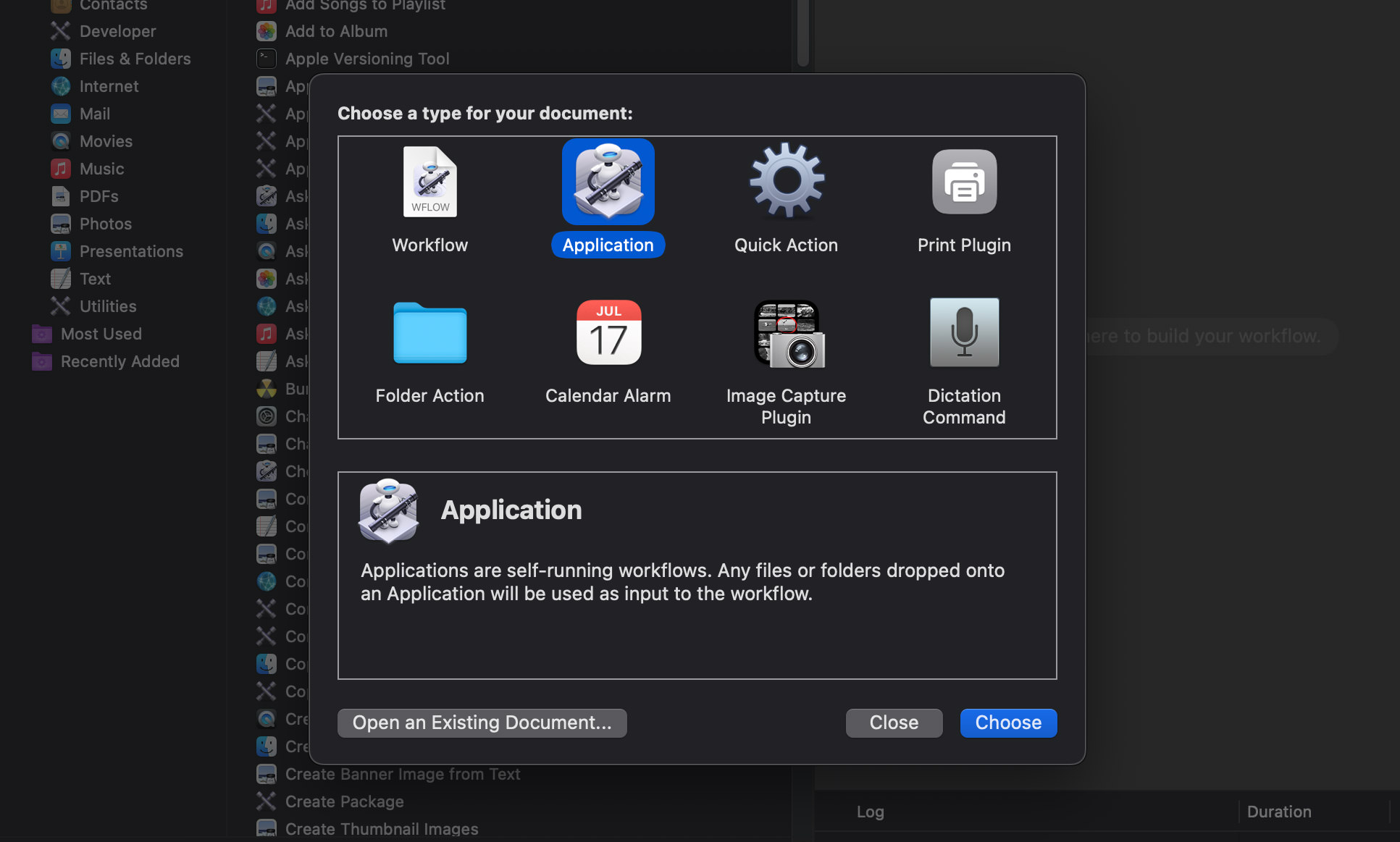Choose the Calendar Alarm calendar icon
This screenshot has height=842, width=1400.
(x=608, y=332)
